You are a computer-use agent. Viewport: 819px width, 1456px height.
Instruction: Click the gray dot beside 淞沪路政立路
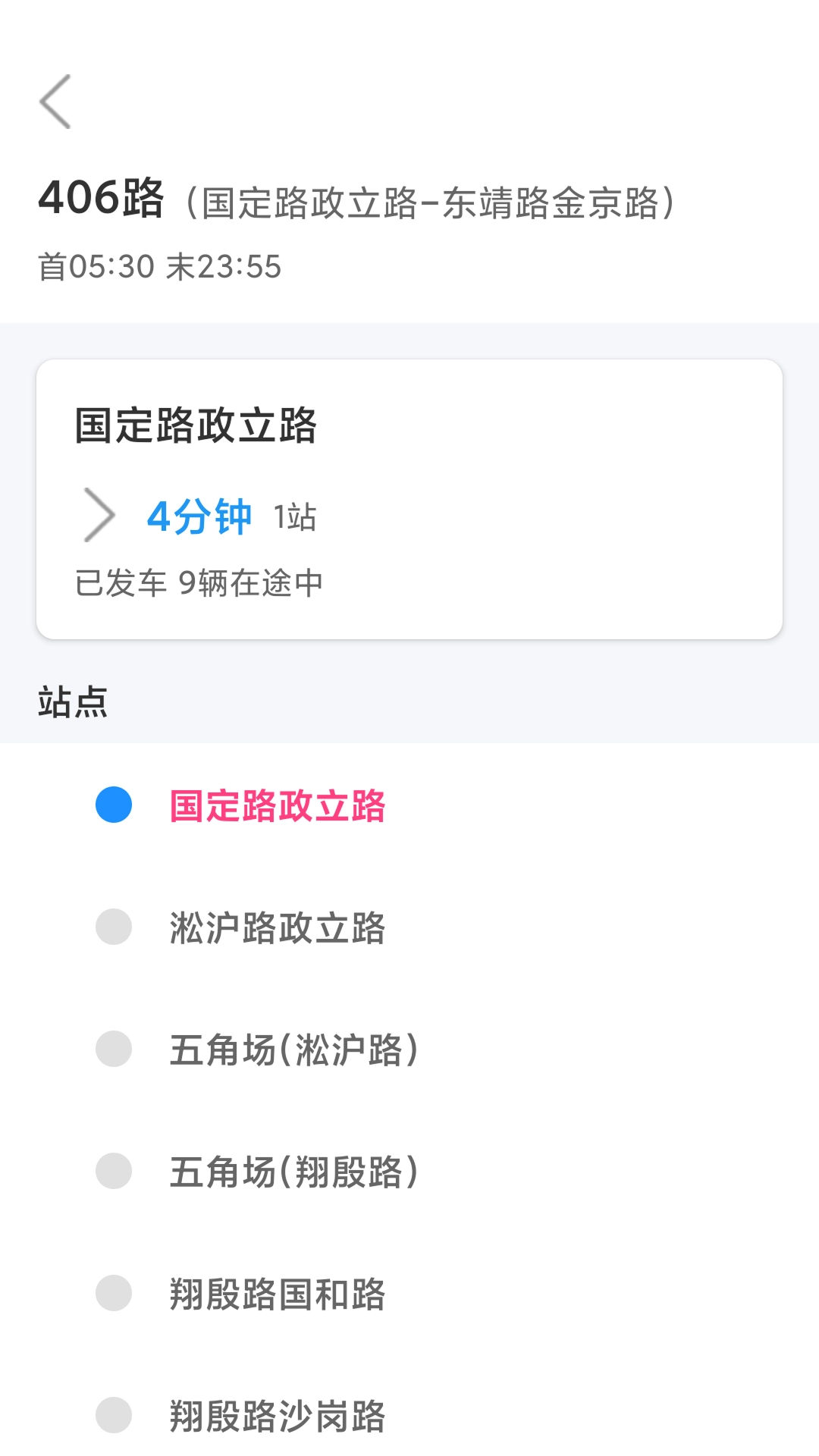[112, 925]
